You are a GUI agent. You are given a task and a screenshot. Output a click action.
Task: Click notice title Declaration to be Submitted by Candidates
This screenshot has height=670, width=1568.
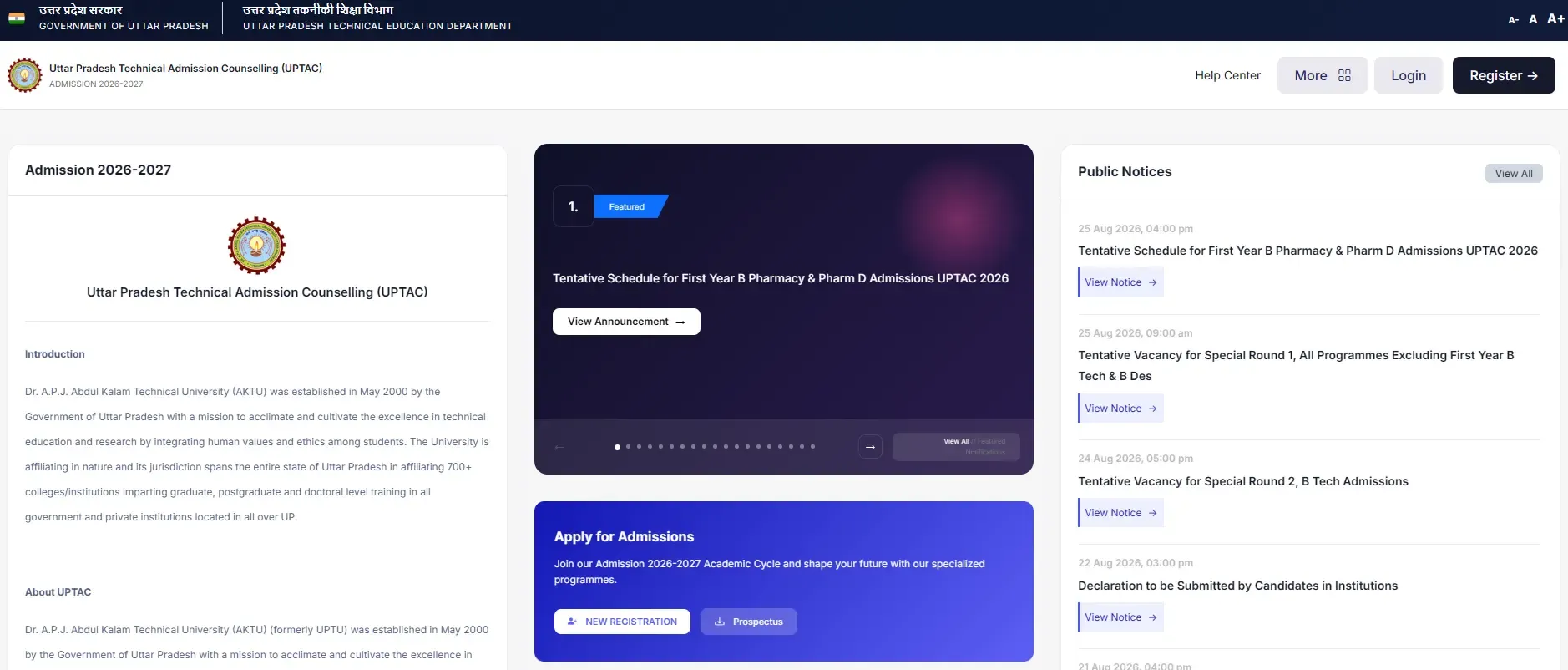[x=1237, y=586]
